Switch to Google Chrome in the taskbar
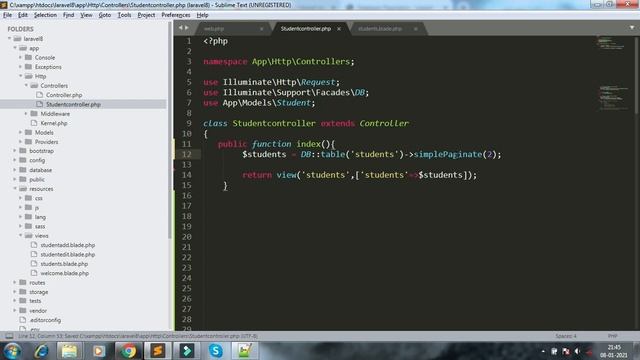Screen dimensions: 640x360 coord(128,351)
